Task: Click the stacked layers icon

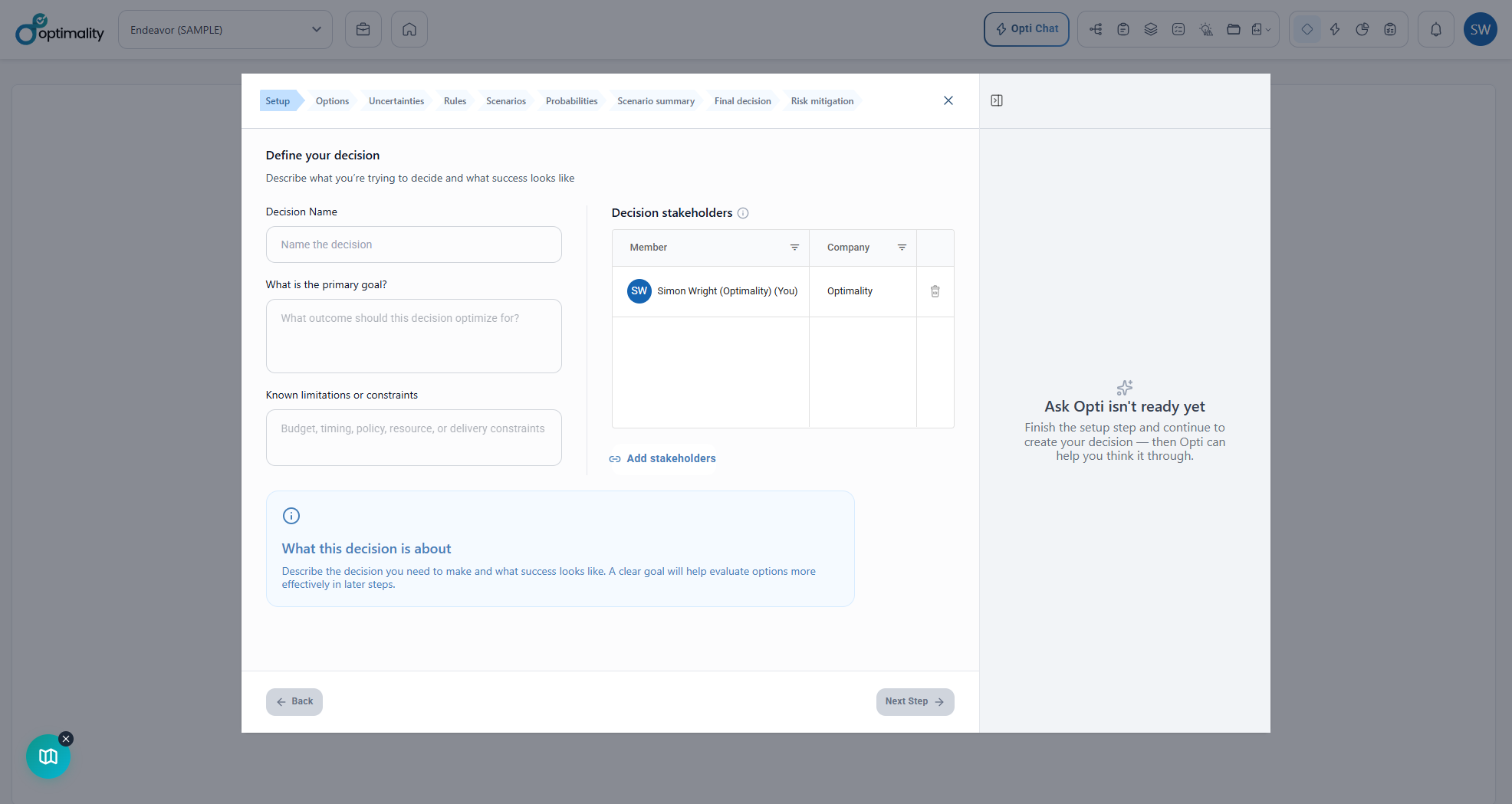Action: click(x=1151, y=29)
